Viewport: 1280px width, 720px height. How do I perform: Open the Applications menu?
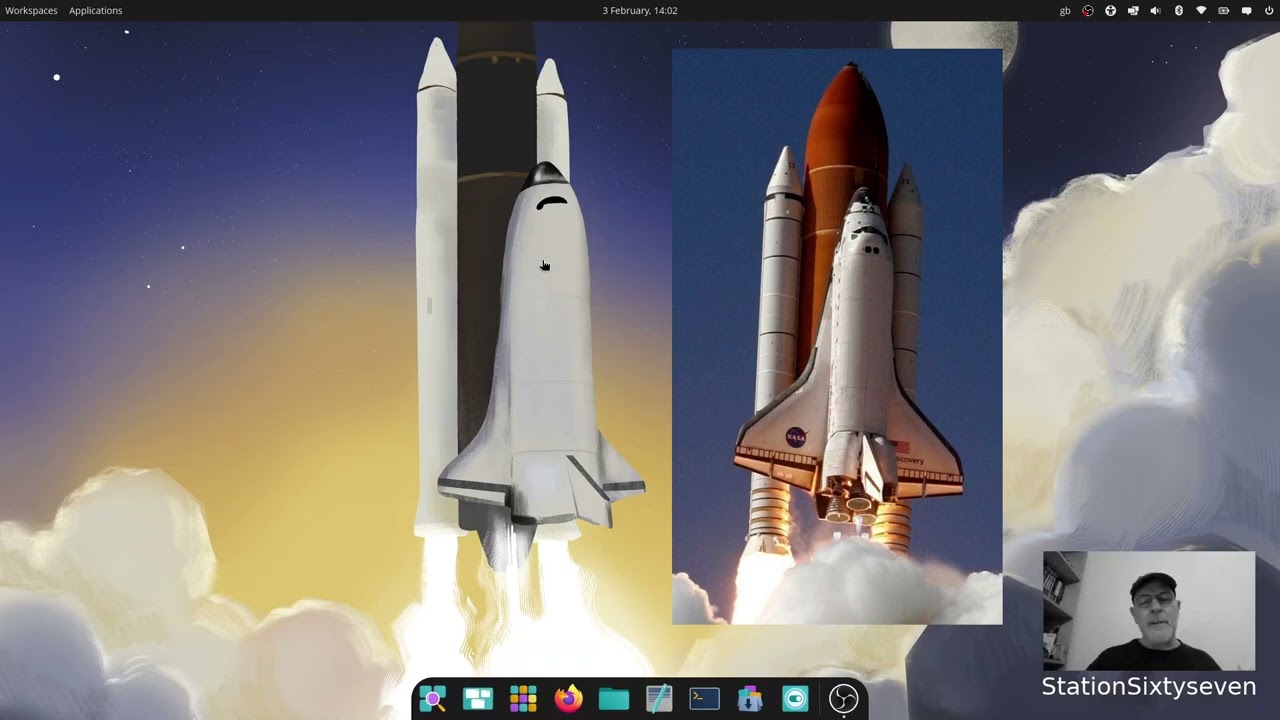tap(95, 10)
